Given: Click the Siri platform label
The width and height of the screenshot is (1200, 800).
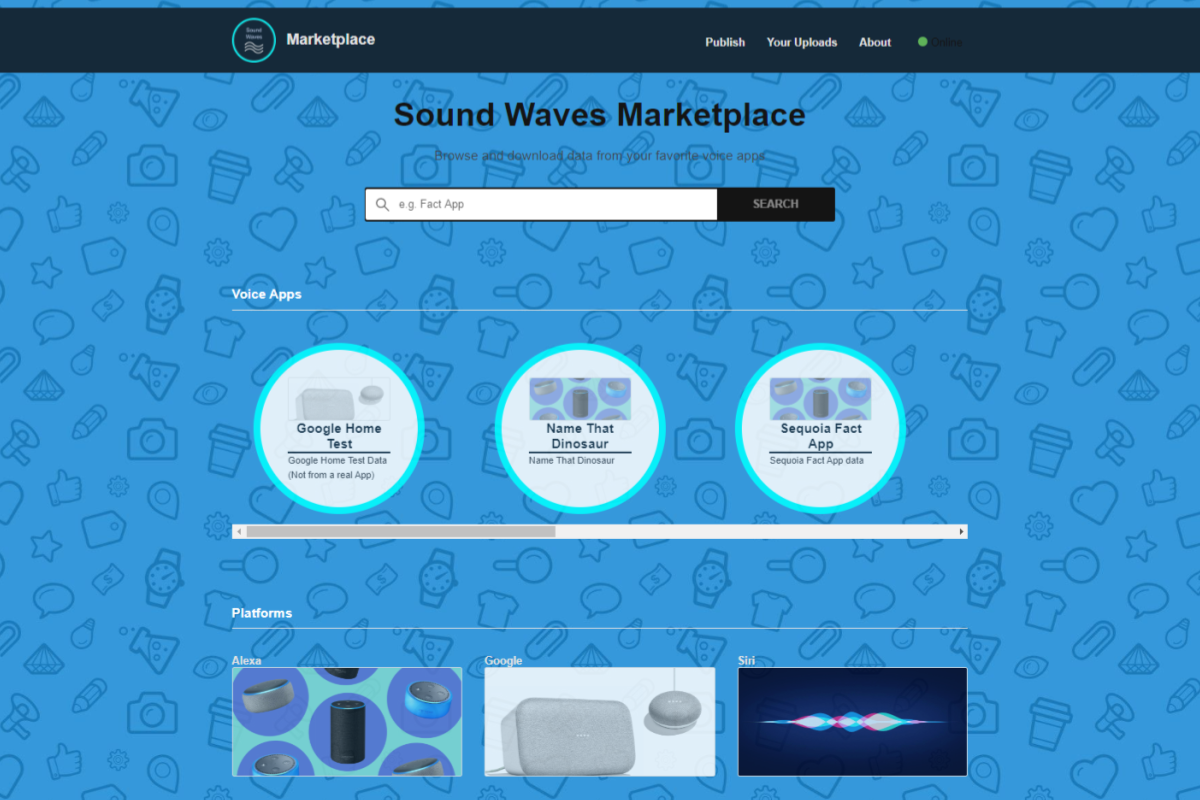Looking at the screenshot, I should 746,661.
